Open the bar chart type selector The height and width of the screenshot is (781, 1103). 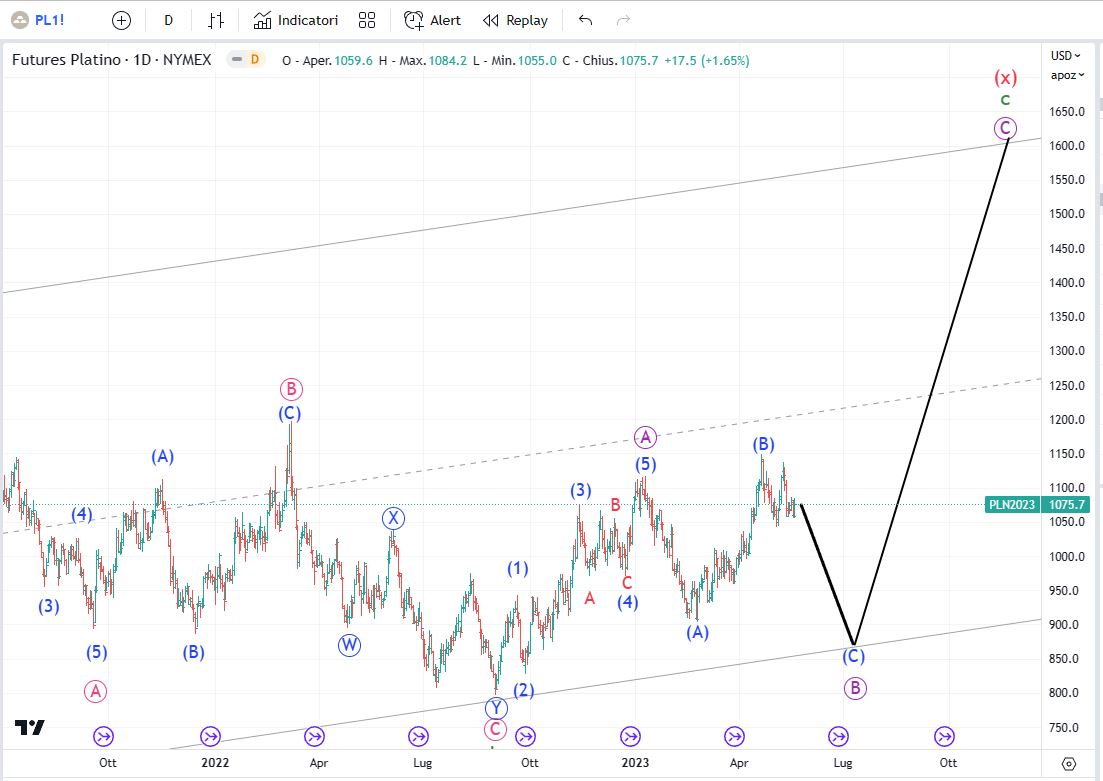click(x=216, y=20)
